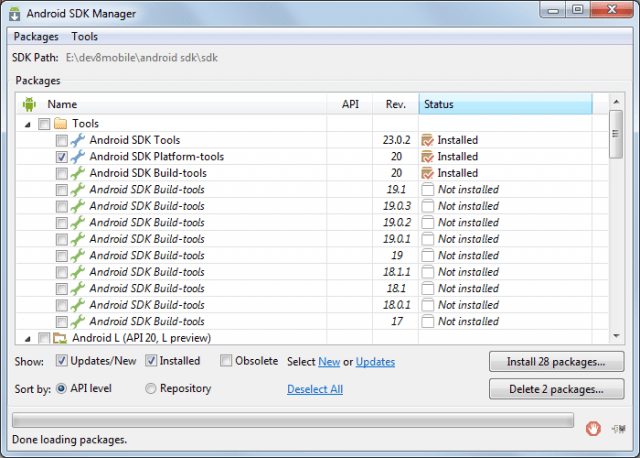Click the wrench icon for Build-tools rev 19.0.3
Image resolution: width=640 pixels, height=458 pixels.
pos(78,206)
